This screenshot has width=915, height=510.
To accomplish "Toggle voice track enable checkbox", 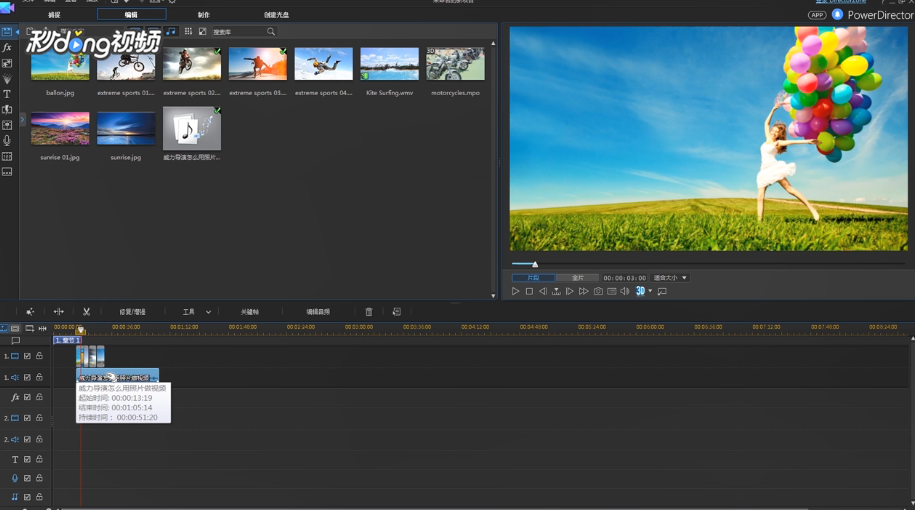I will coord(27,478).
